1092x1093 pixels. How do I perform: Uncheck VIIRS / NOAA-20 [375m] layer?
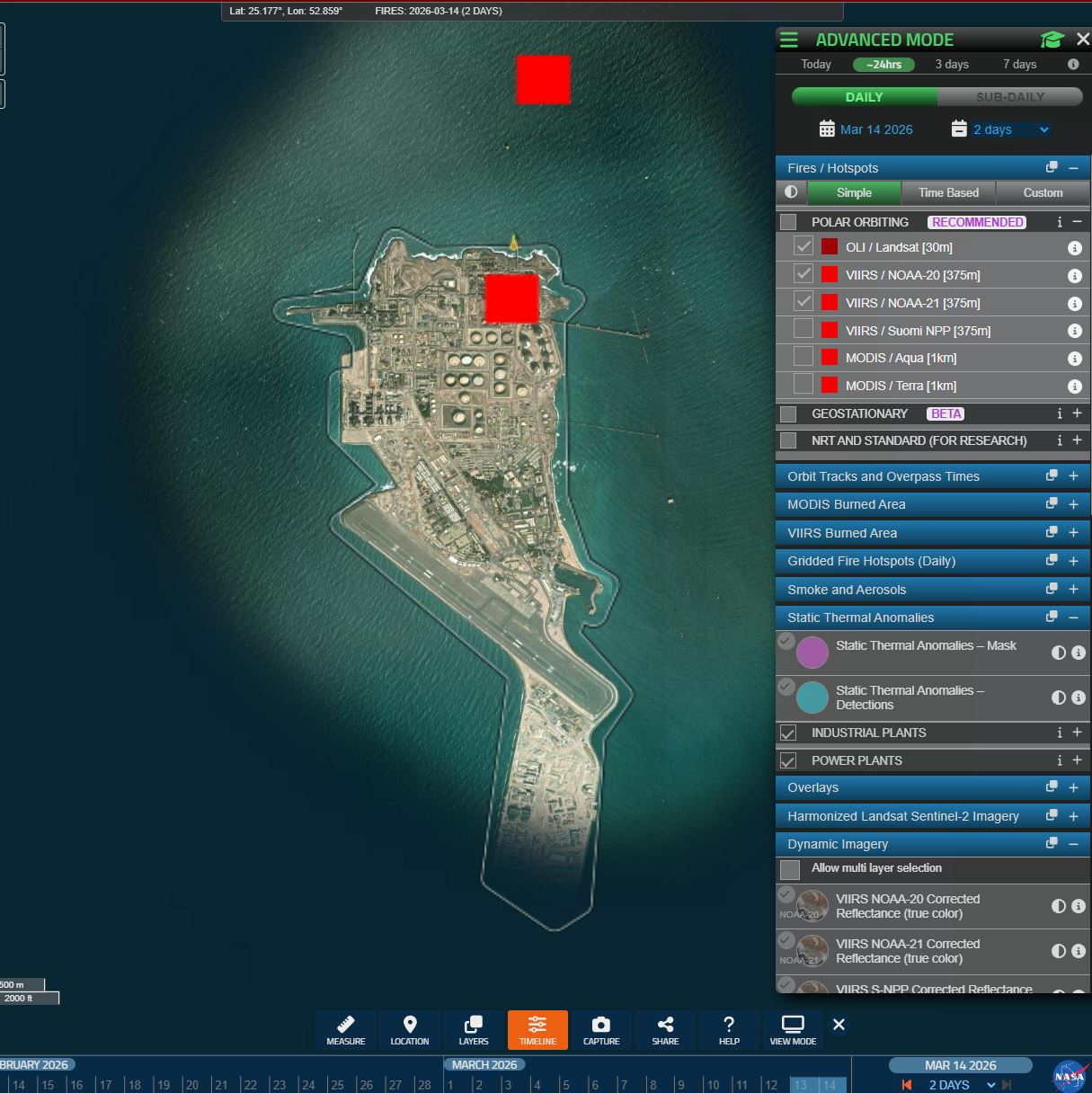[803, 274]
